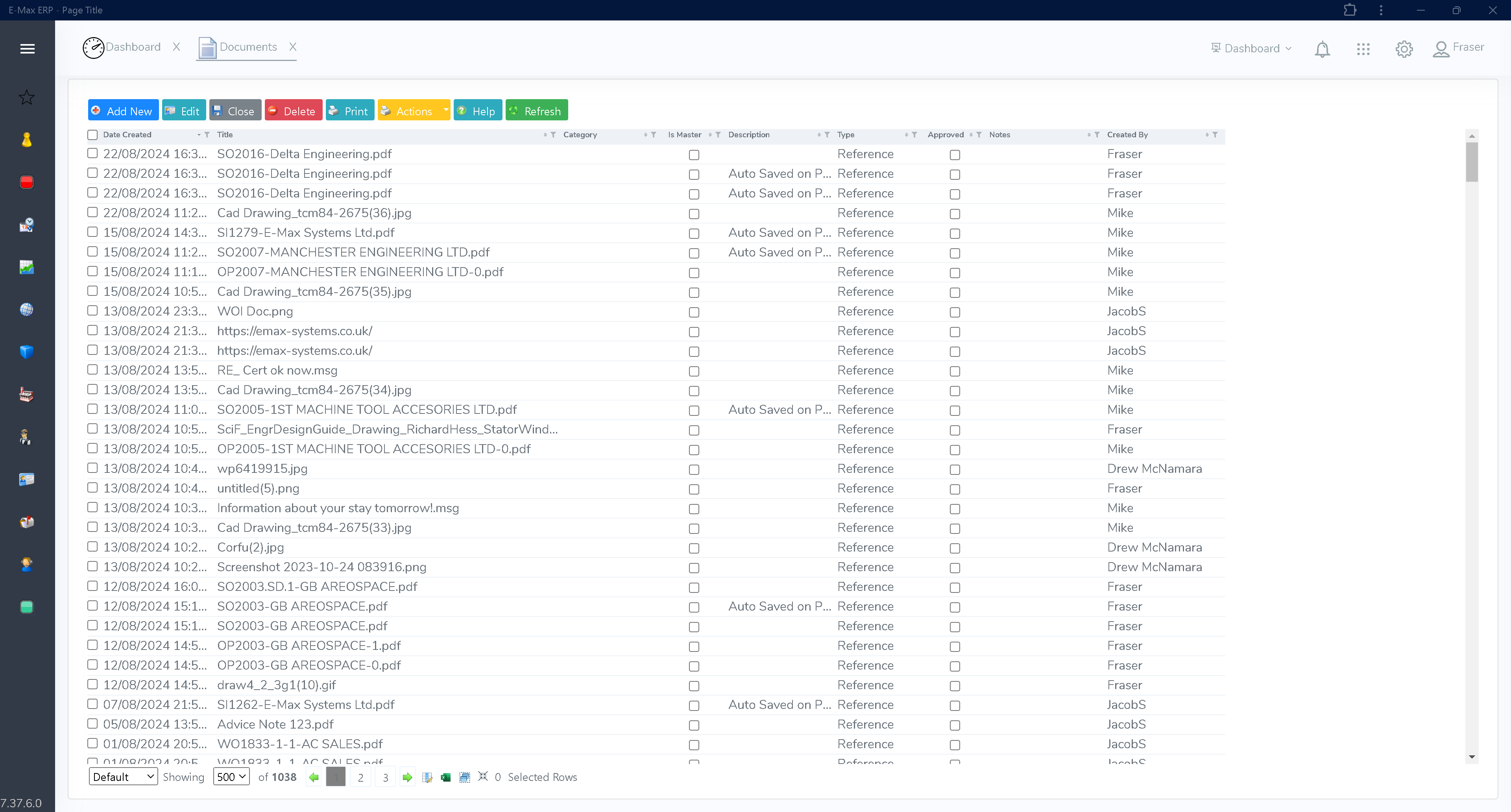
Task: Tick the select-all checkbox in header
Action: [x=93, y=135]
